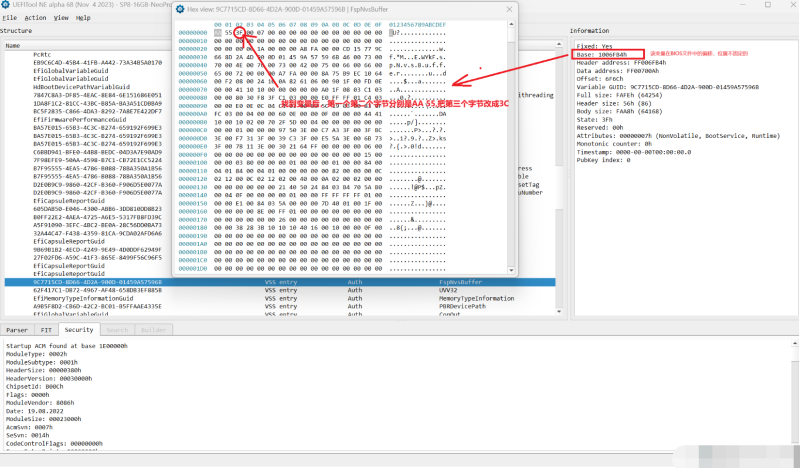Image resolution: width=800 pixels, height=468 pixels.
Task: Click the UEFITool application icon in title bar
Action: coord(5,5)
